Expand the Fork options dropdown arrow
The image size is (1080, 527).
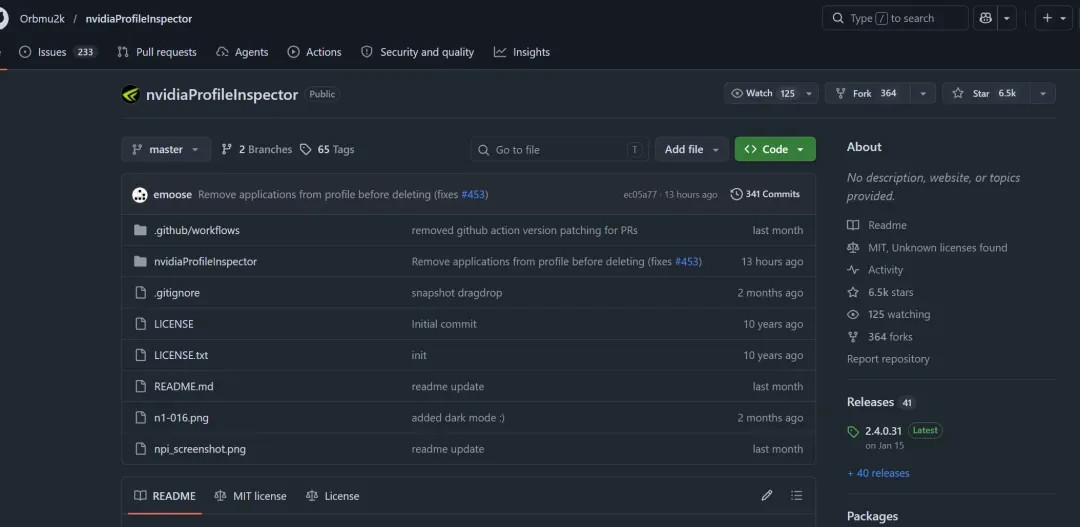pos(923,93)
